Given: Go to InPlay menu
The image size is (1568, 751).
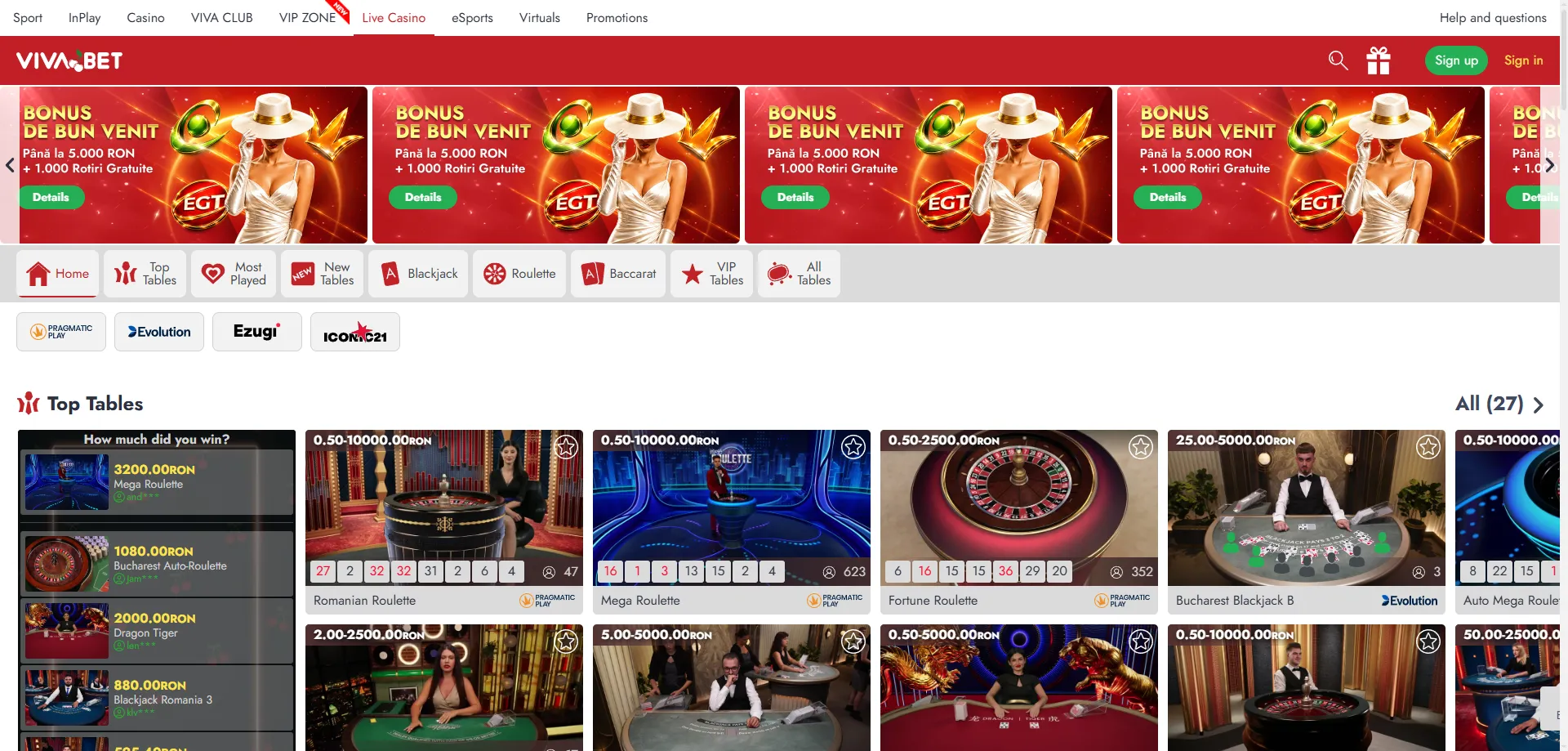Looking at the screenshot, I should click(x=85, y=17).
